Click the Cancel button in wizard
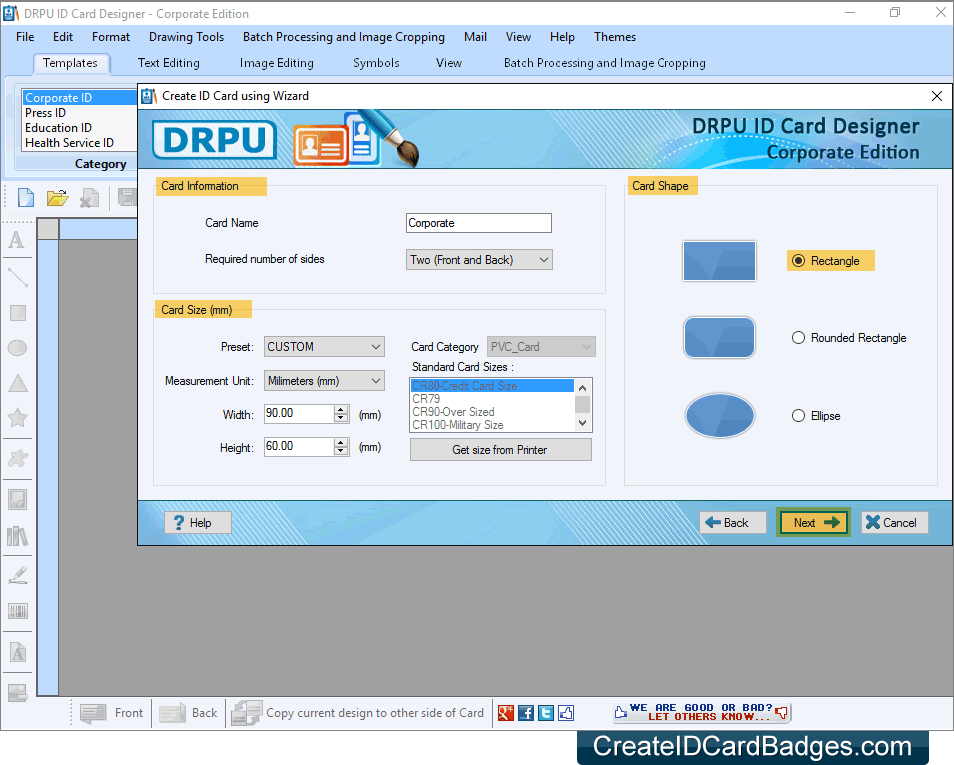Image resolution: width=954 pixels, height=765 pixels. pos(894,523)
